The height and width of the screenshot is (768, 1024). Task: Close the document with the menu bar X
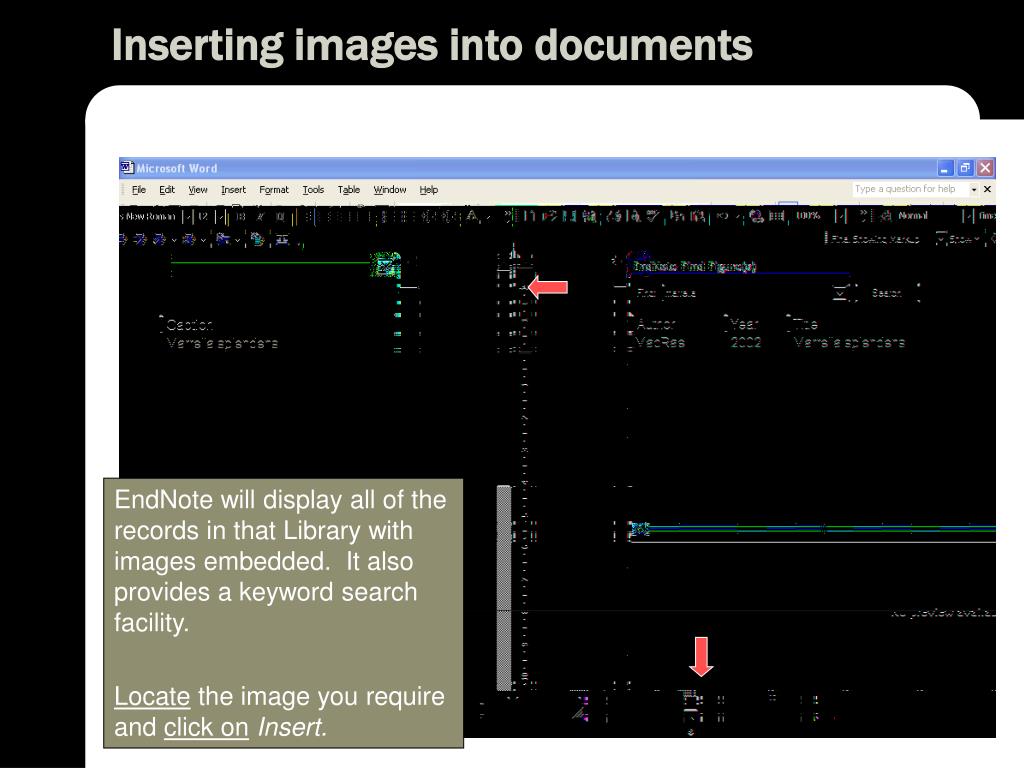click(987, 189)
